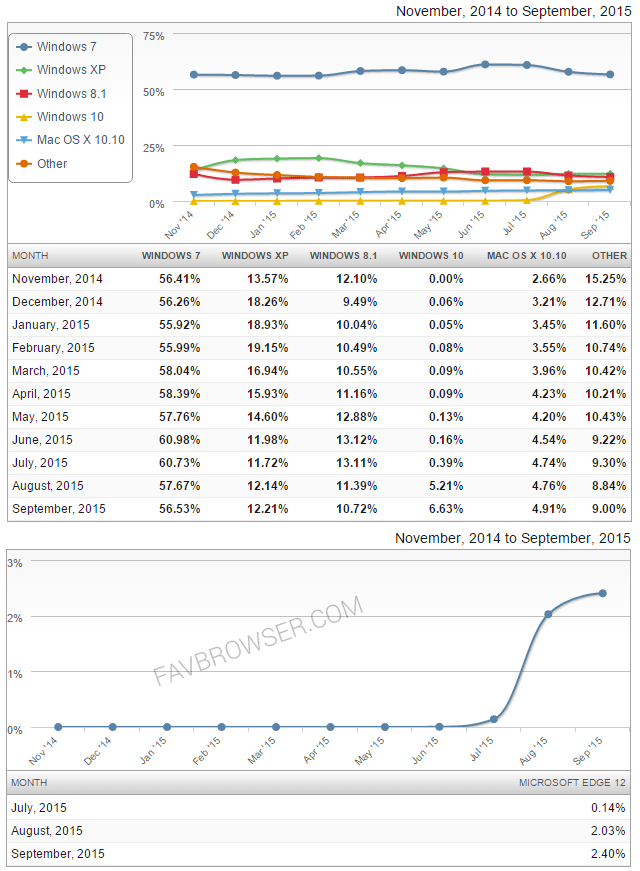
Task: Click the September, 2015 row in Edge table
Action: point(57,854)
